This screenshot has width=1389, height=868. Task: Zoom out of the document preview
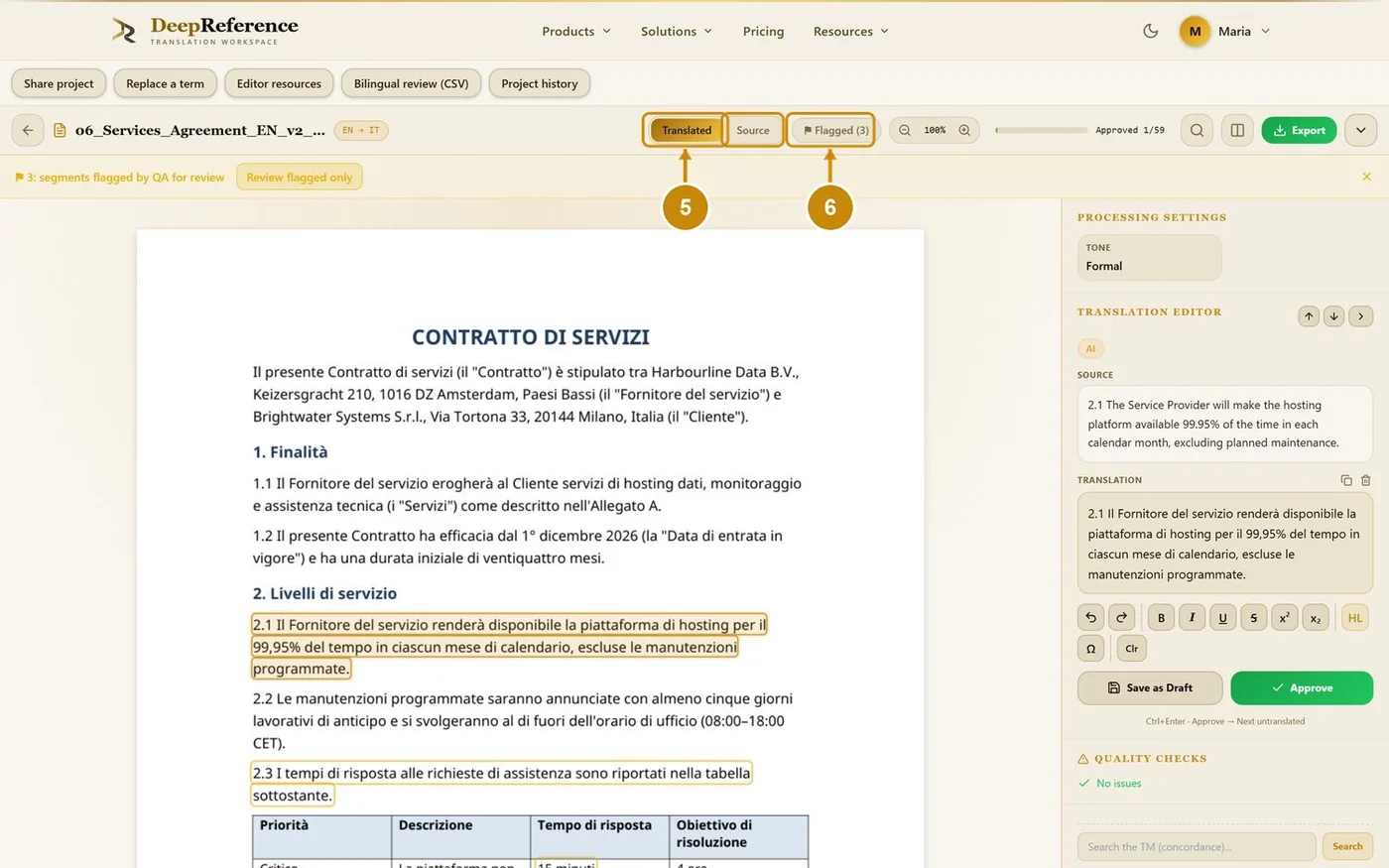[x=905, y=130]
